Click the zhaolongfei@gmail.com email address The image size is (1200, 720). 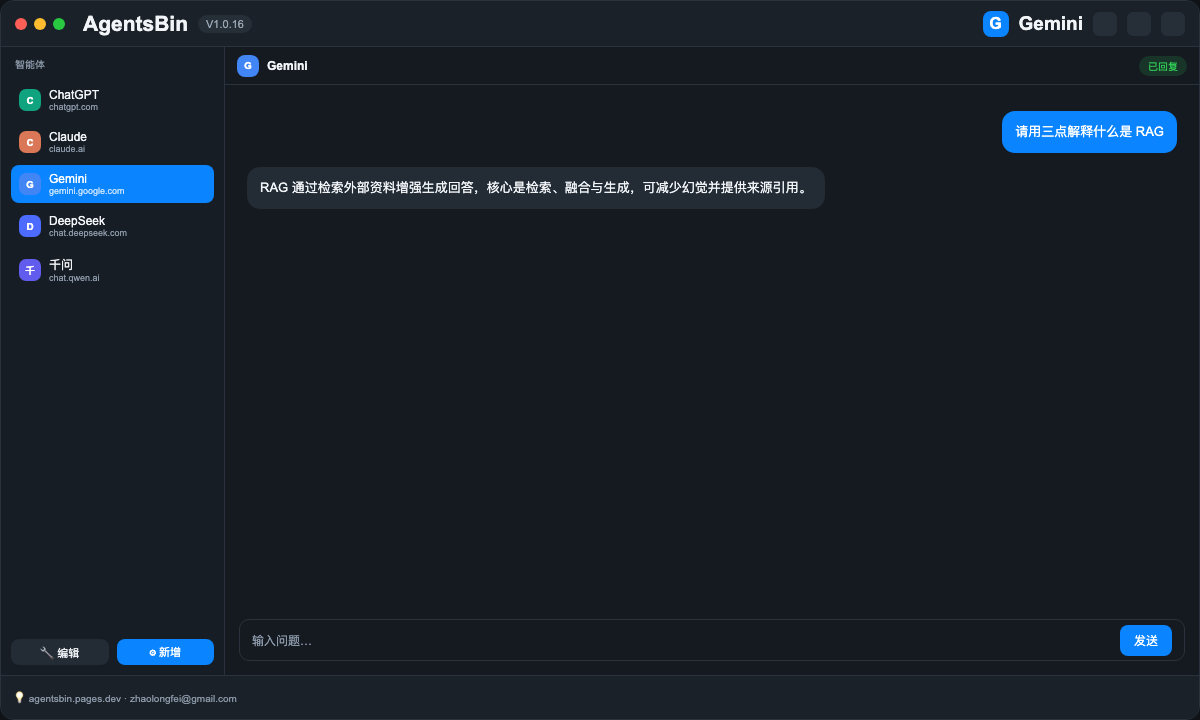(x=183, y=699)
